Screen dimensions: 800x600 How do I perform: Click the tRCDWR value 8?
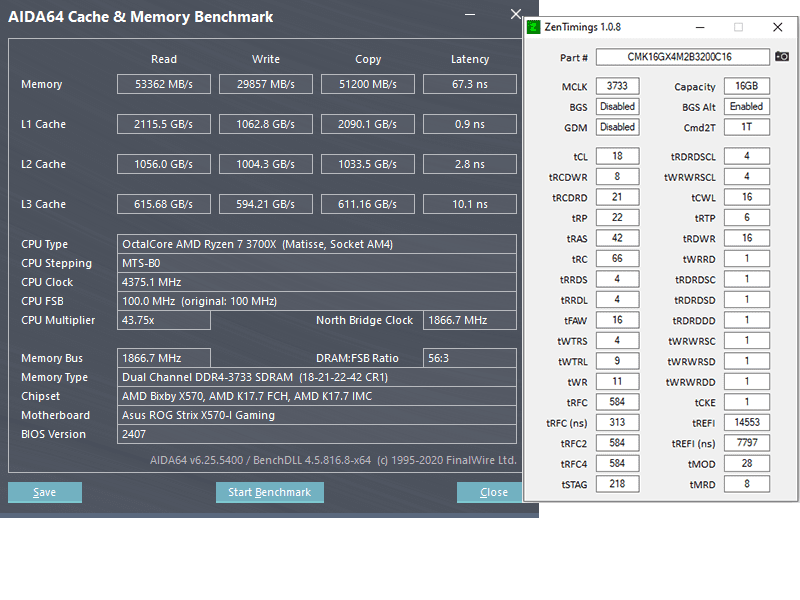point(617,177)
